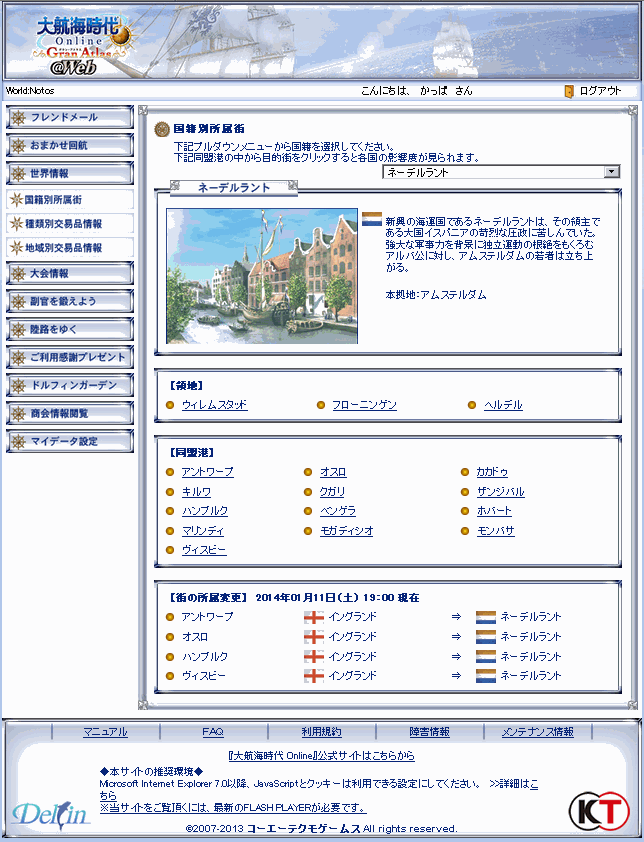
Task: Open the ヴィスビー allied port link
Action: (x=204, y=550)
